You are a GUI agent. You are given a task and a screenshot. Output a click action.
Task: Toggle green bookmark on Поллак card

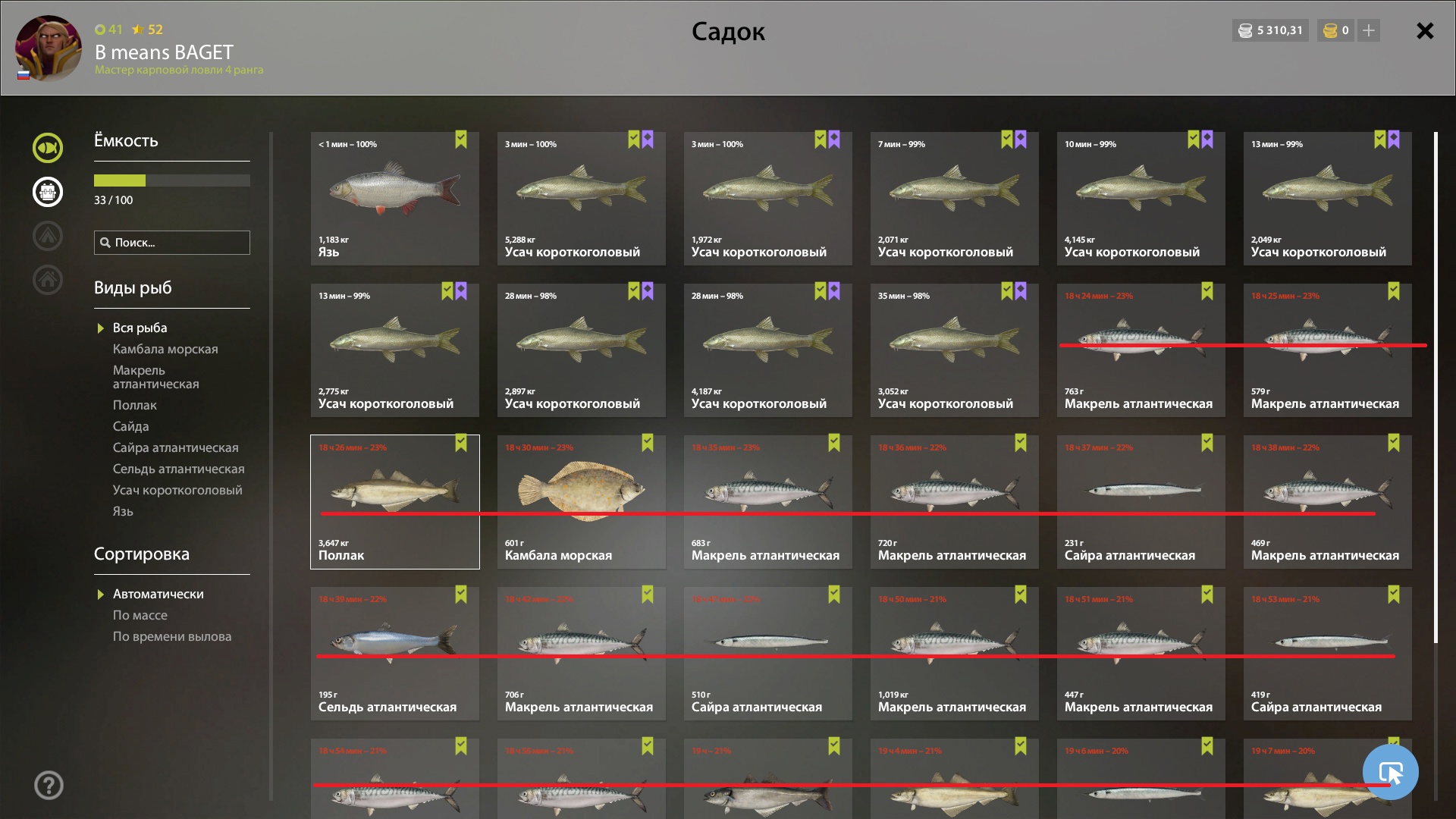[x=461, y=443]
